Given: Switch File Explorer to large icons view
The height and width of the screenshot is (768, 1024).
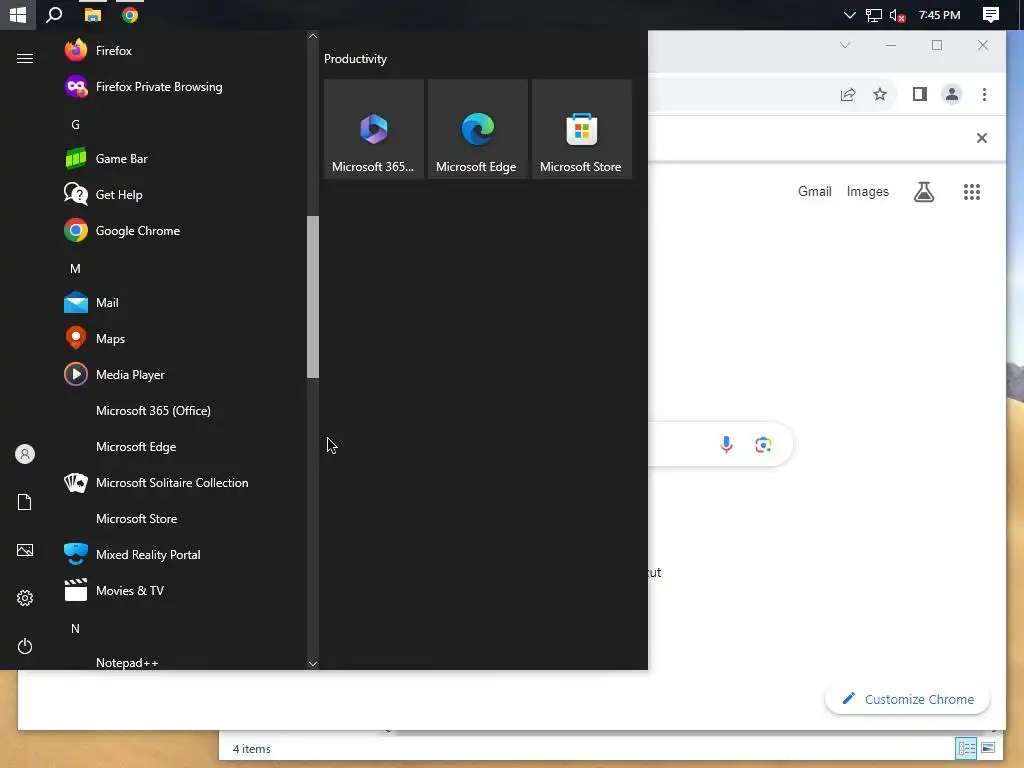Looking at the screenshot, I should click(x=988, y=748).
